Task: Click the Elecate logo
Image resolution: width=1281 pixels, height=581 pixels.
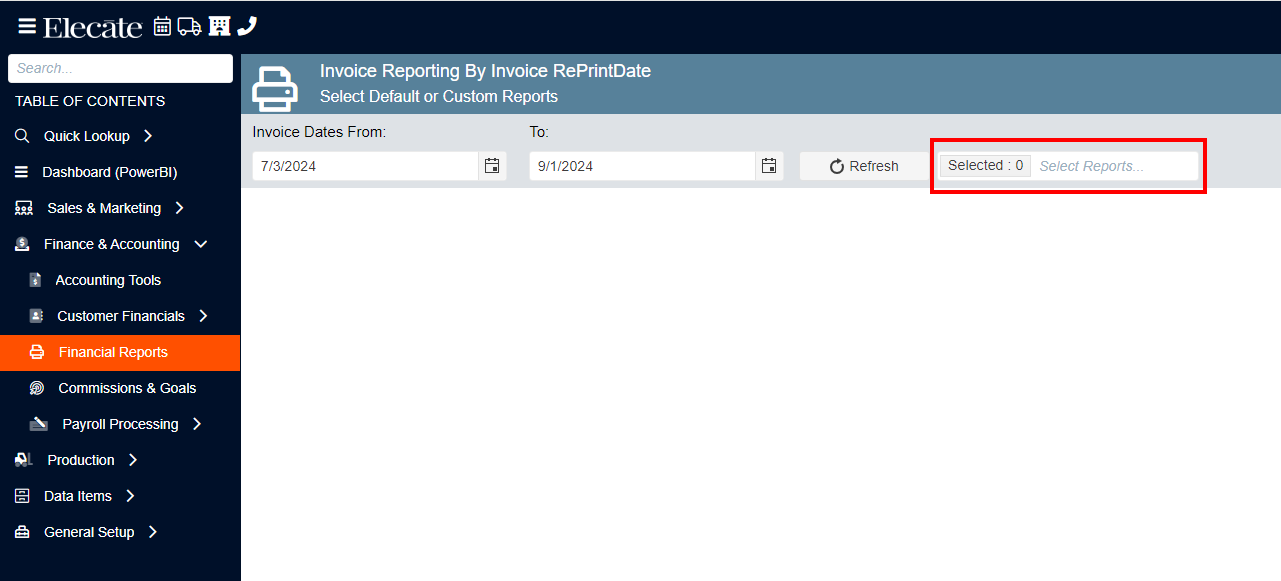Action: coord(93,27)
